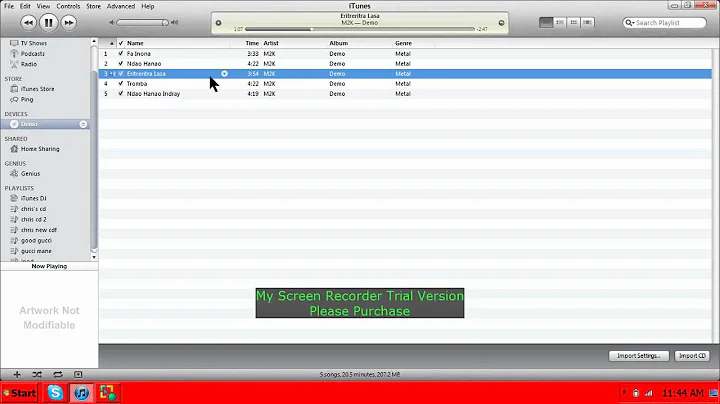Viewport: 720px width, 404px height.
Task: Select the Tromba track name
Action: (x=137, y=84)
